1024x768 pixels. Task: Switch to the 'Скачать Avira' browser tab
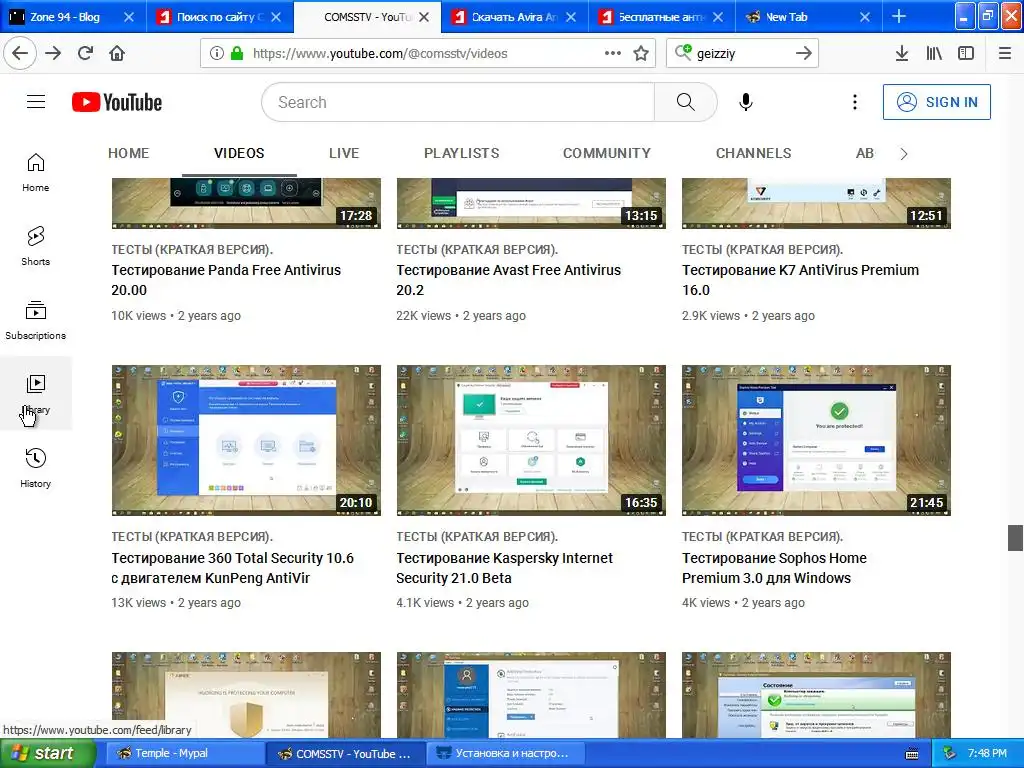tap(513, 17)
